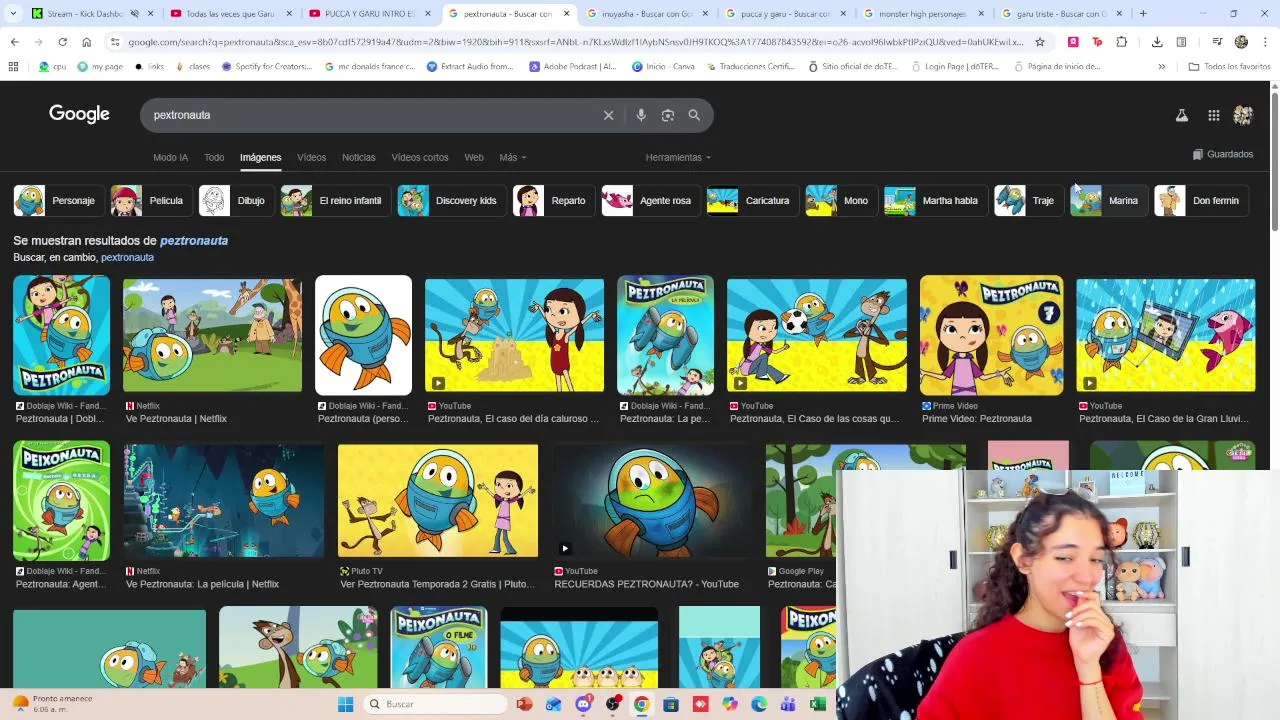The image size is (1280, 720).
Task: Open the Pronto amanece weather widget
Action: pyautogui.click(x=52, y=703)
